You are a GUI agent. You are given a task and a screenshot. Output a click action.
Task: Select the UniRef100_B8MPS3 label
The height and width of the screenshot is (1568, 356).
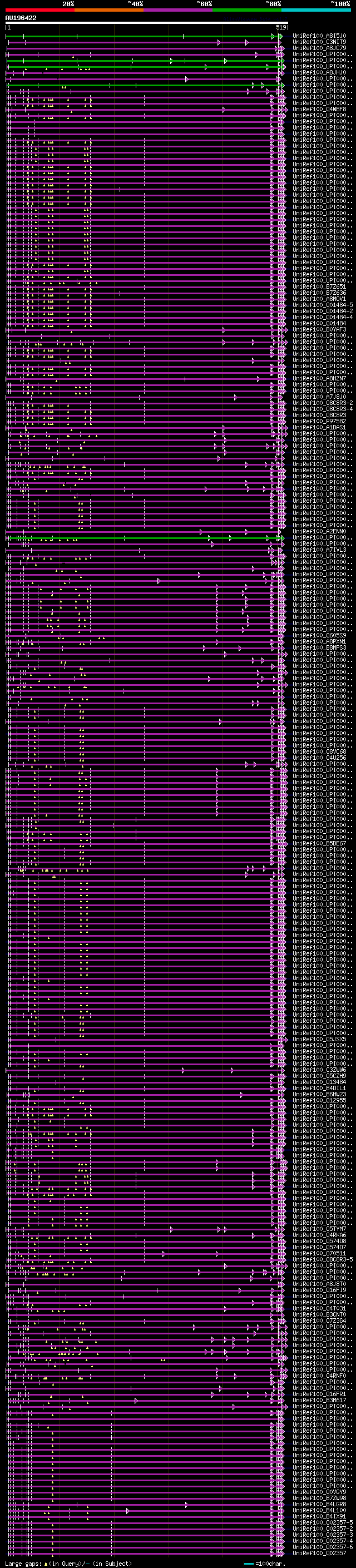[319, 647]
